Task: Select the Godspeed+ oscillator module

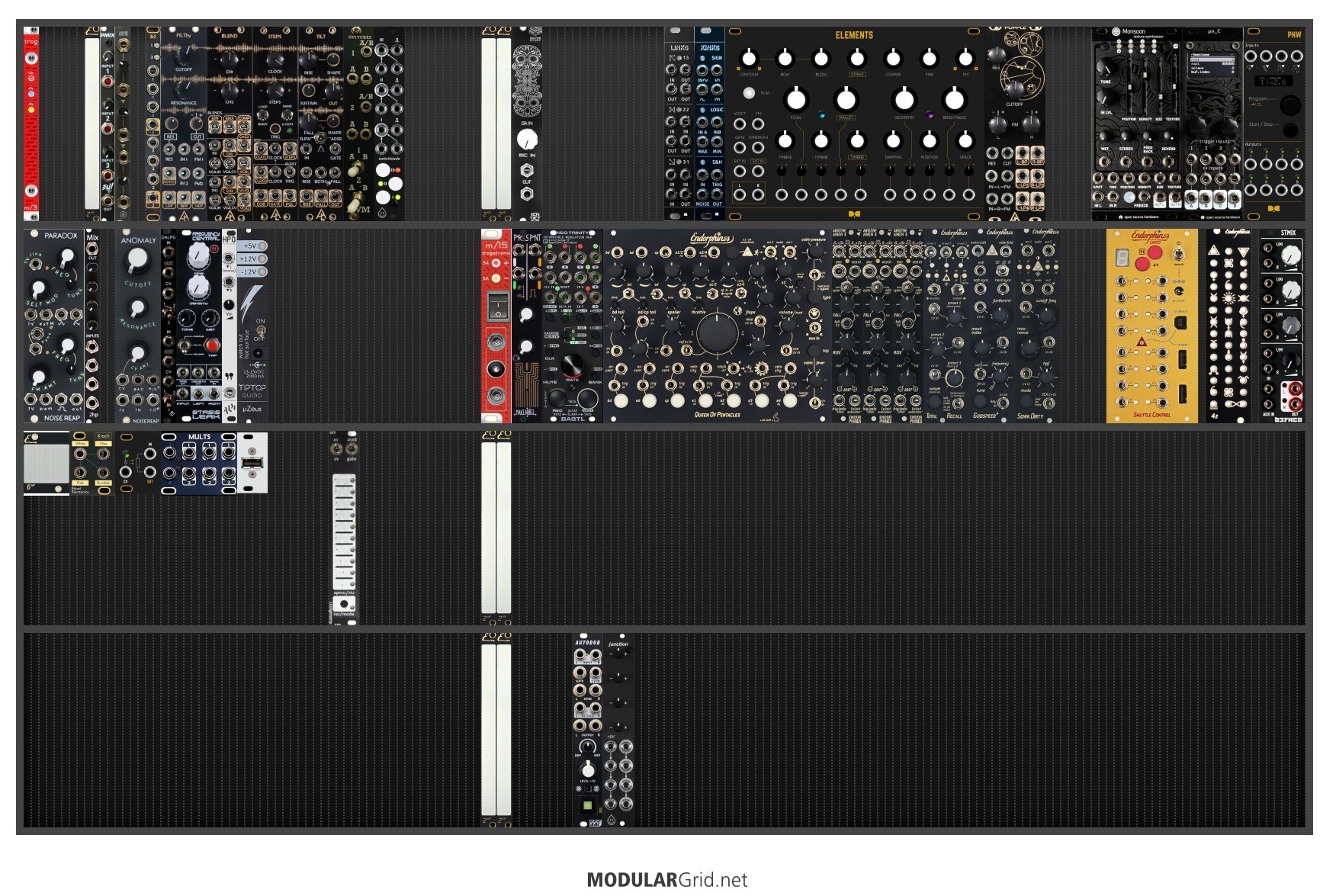Action: click(991, 326)
